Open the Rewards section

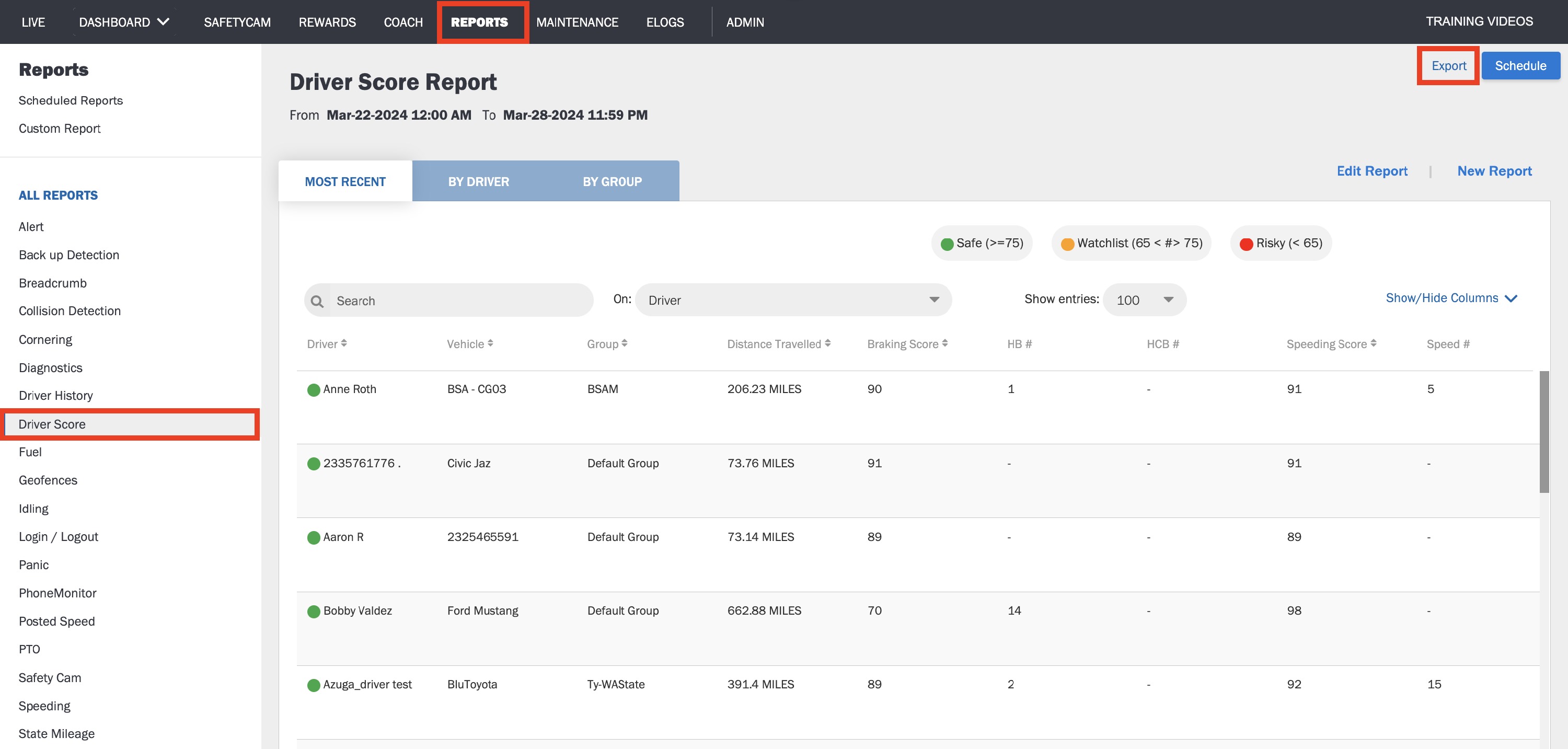point(327,22)
